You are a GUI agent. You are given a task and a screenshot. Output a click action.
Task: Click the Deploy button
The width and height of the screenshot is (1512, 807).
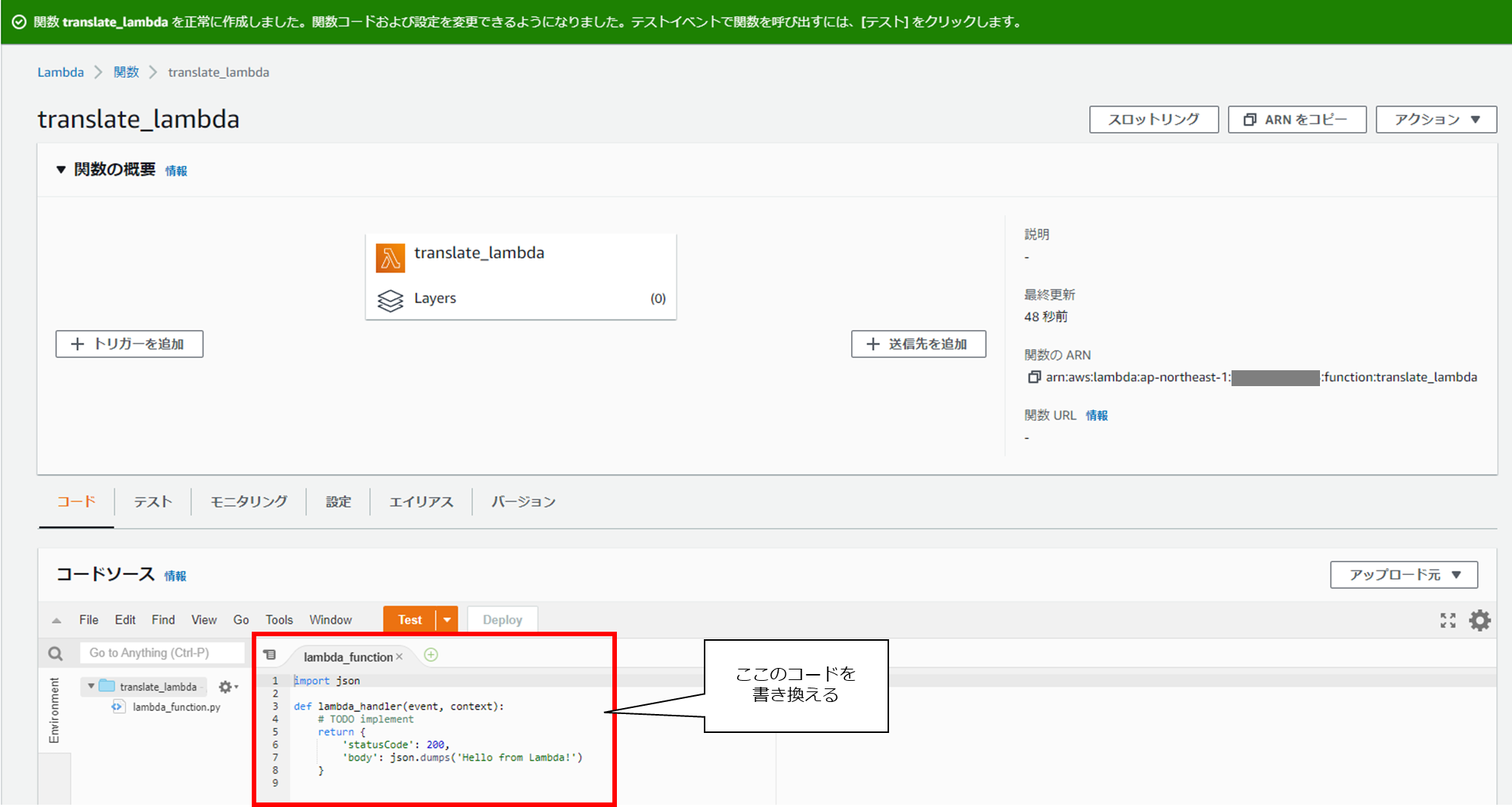click(501, 619)
